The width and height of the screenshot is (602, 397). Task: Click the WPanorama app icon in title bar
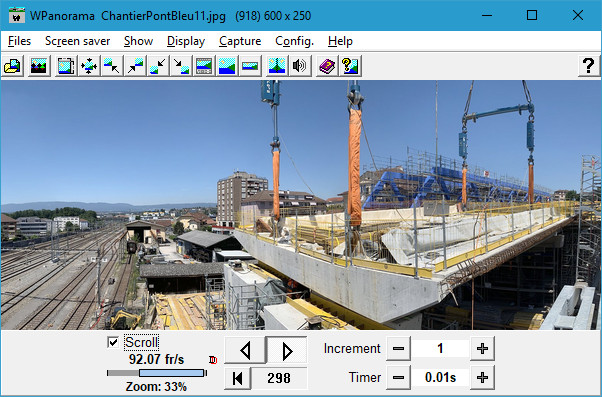coord(17,15)
